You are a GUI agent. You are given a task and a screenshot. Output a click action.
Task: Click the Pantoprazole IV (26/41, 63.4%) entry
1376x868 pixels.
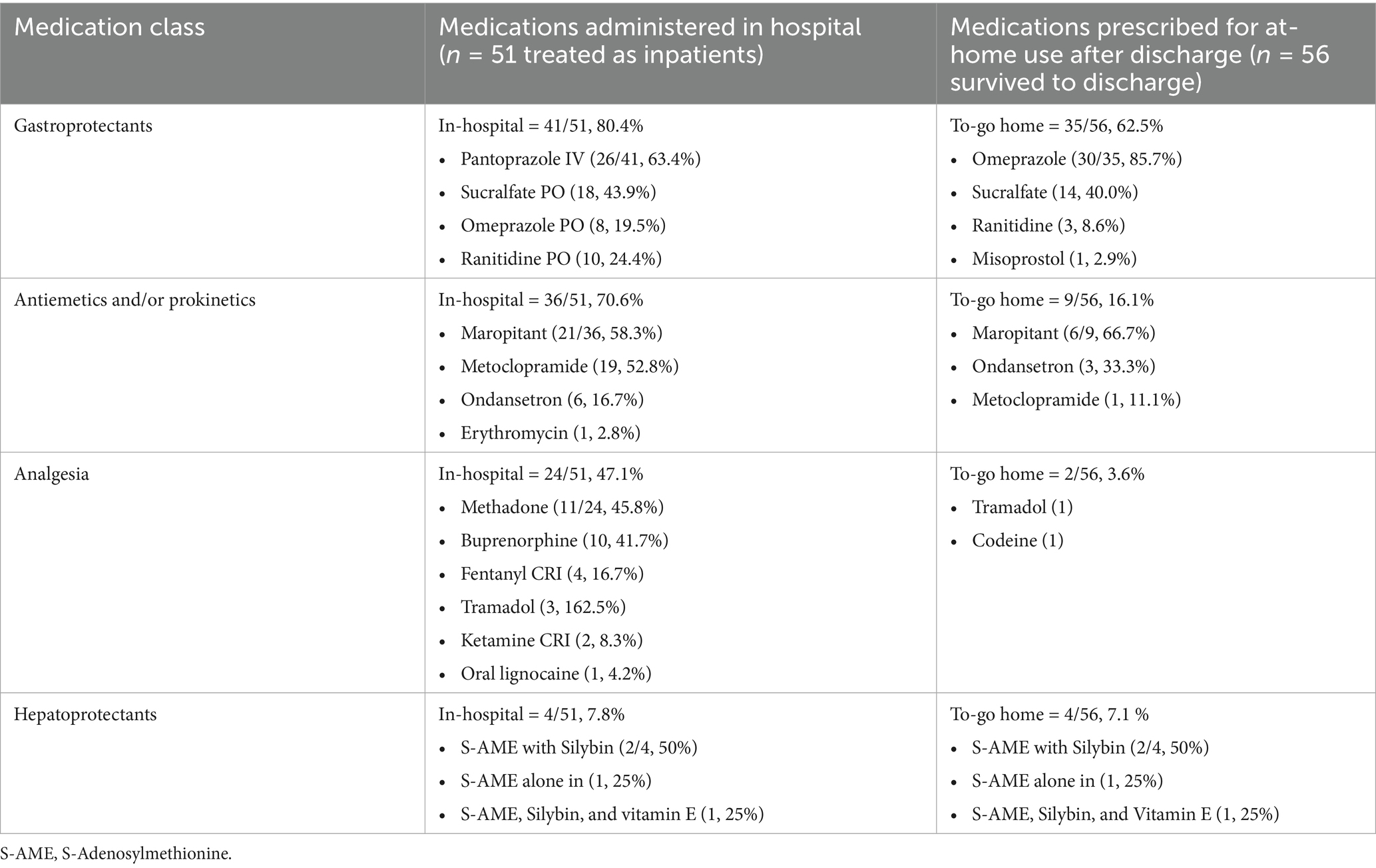point(580,159)
